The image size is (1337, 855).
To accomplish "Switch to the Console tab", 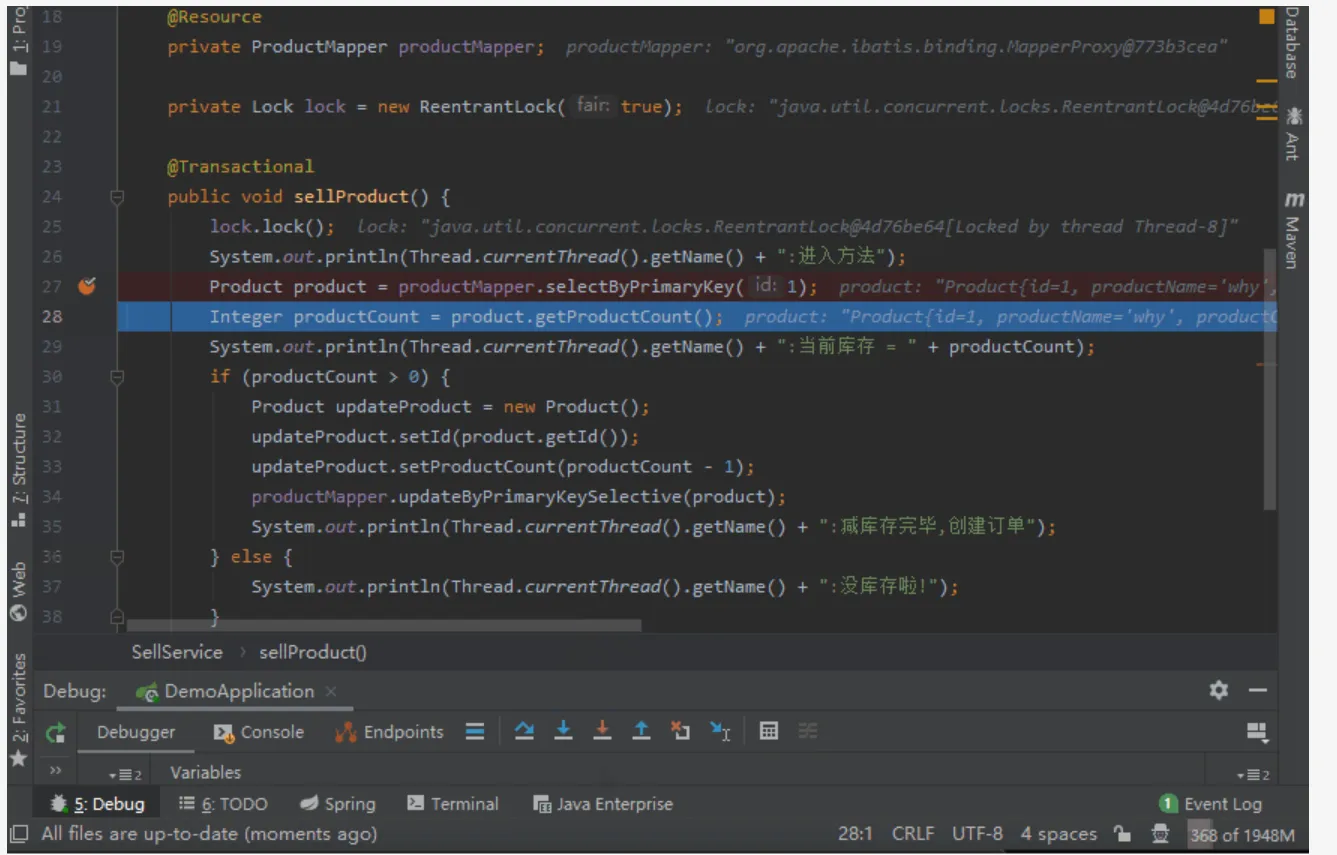I will point(259,732).
